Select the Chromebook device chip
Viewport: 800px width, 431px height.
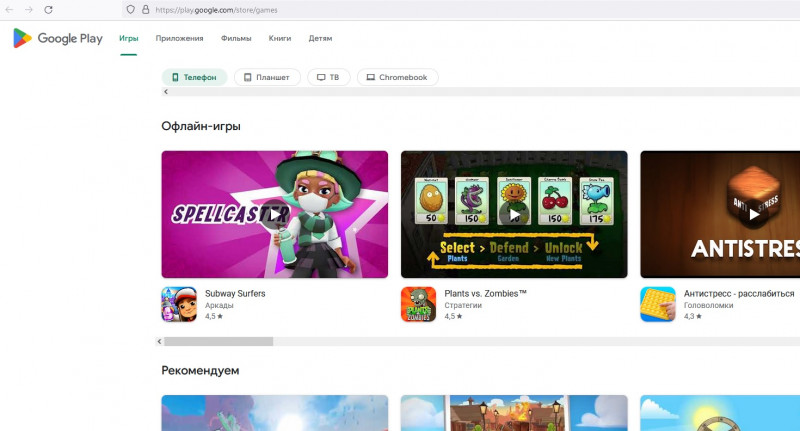[397, 78]
